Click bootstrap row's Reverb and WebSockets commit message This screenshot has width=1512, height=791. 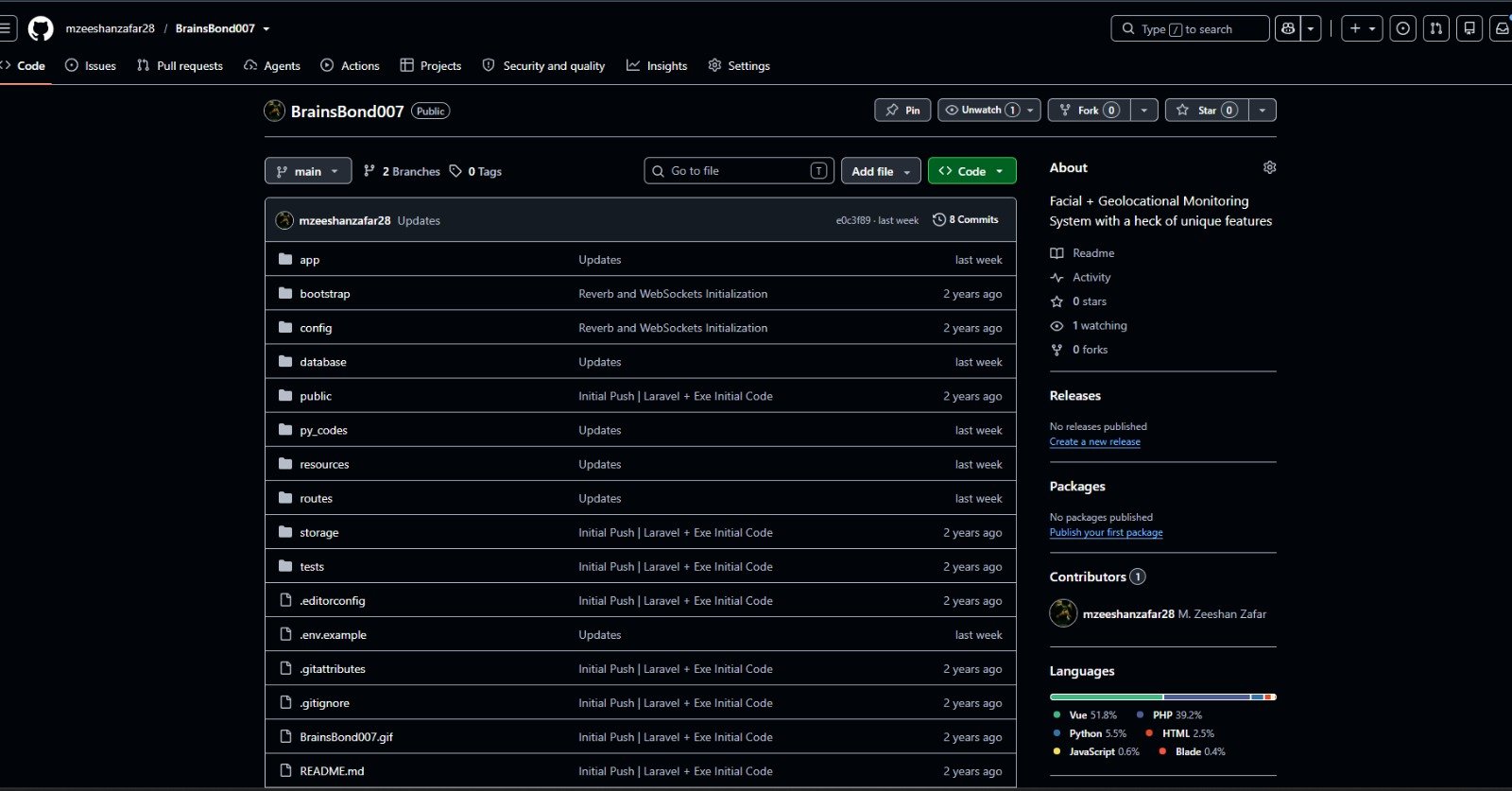(x=673, y=294)
